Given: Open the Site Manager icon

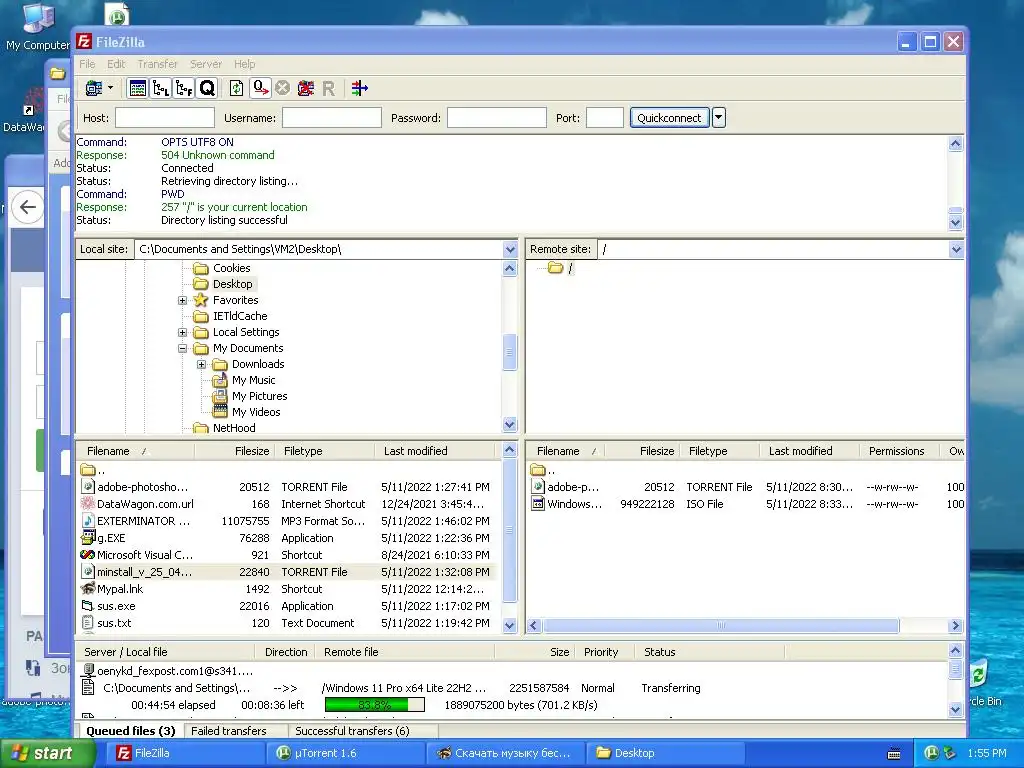Looking at the screenshot, I should (94, 88).
